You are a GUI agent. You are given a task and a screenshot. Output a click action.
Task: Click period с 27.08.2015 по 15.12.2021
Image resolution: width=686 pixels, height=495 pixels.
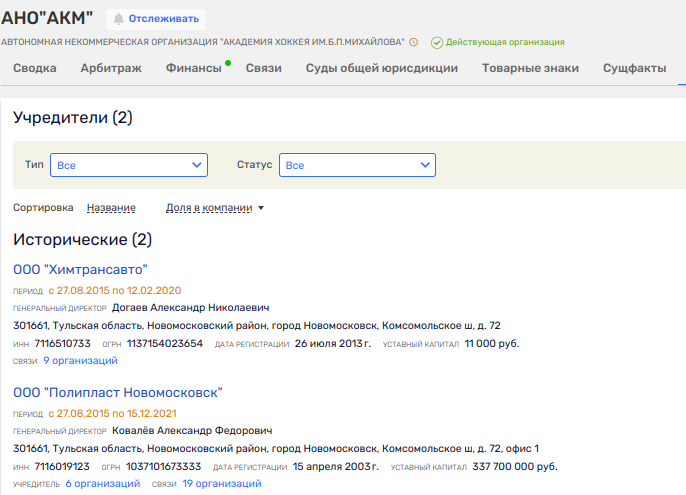[112, 414]
